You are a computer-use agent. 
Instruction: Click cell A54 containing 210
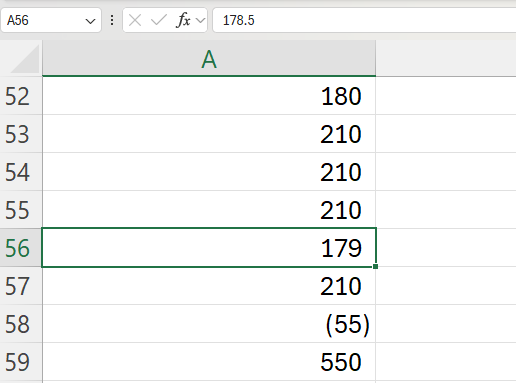(x=209, y=172)
